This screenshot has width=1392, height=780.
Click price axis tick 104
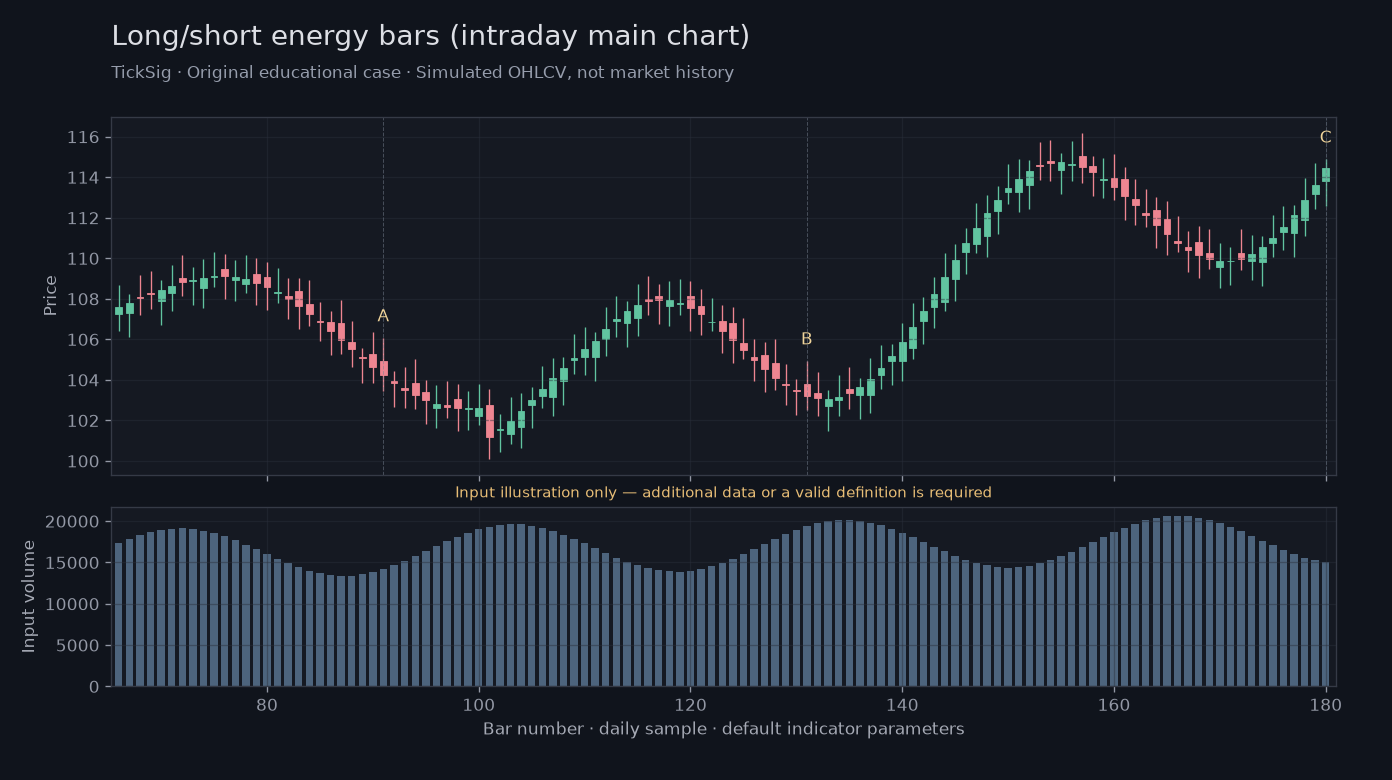[x=83, y=381]
